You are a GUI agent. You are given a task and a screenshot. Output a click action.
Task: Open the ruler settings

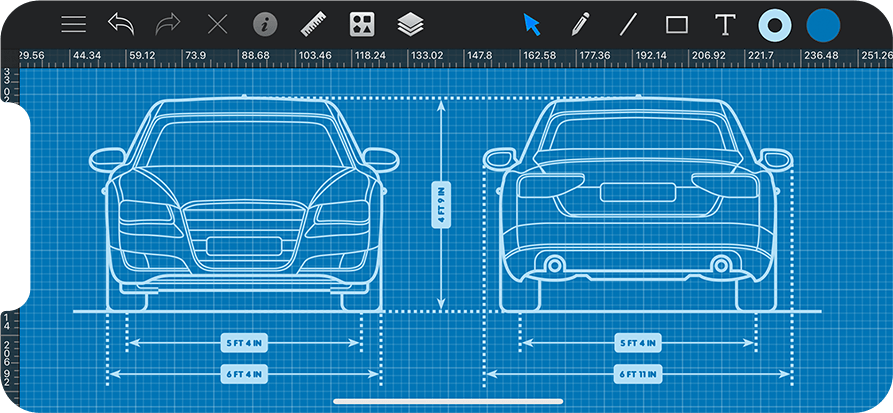[313, 25]
